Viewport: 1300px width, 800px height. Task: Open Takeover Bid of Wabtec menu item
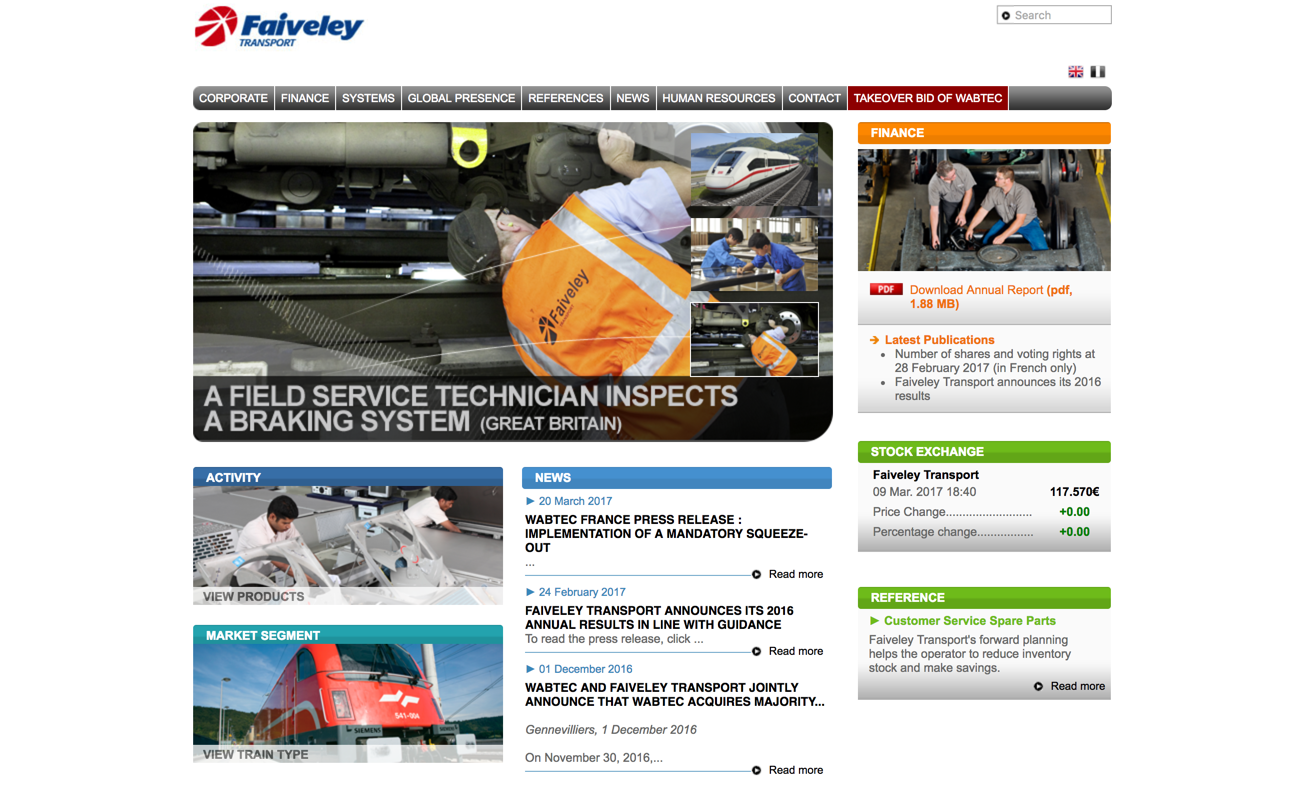(x=928, y=98)
